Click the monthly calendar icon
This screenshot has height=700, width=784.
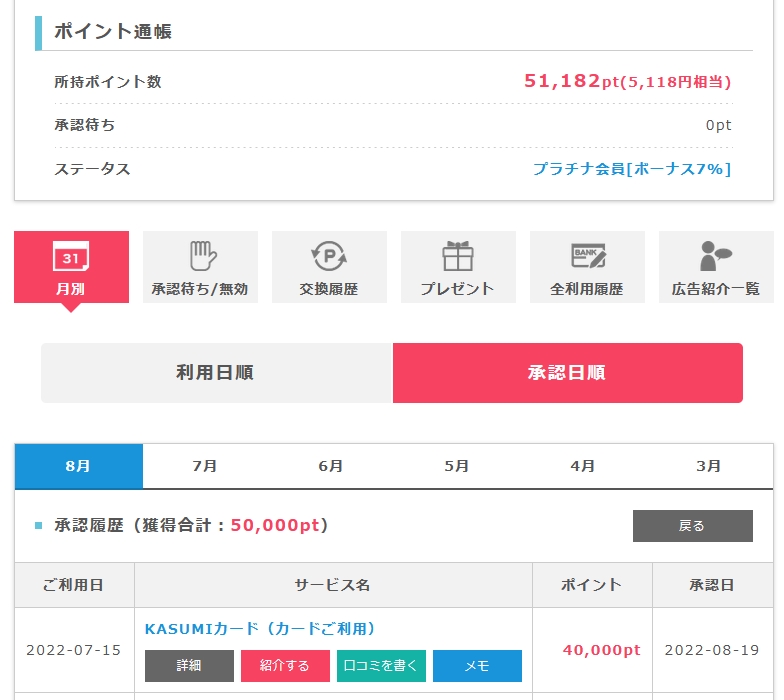click(71, 257)
